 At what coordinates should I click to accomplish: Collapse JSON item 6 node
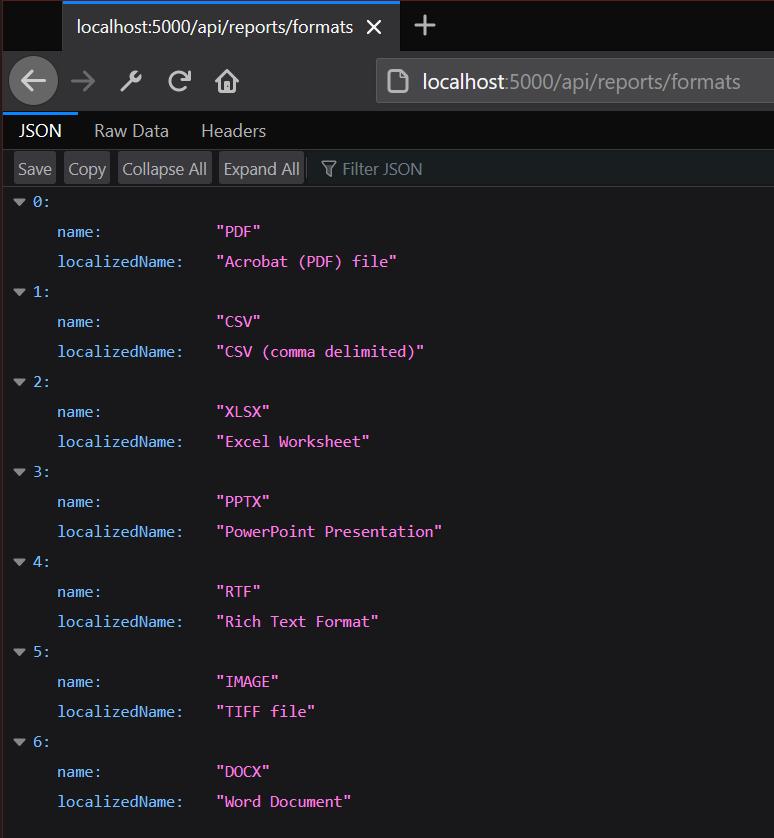pyautogui.click(x=19, y=742)
